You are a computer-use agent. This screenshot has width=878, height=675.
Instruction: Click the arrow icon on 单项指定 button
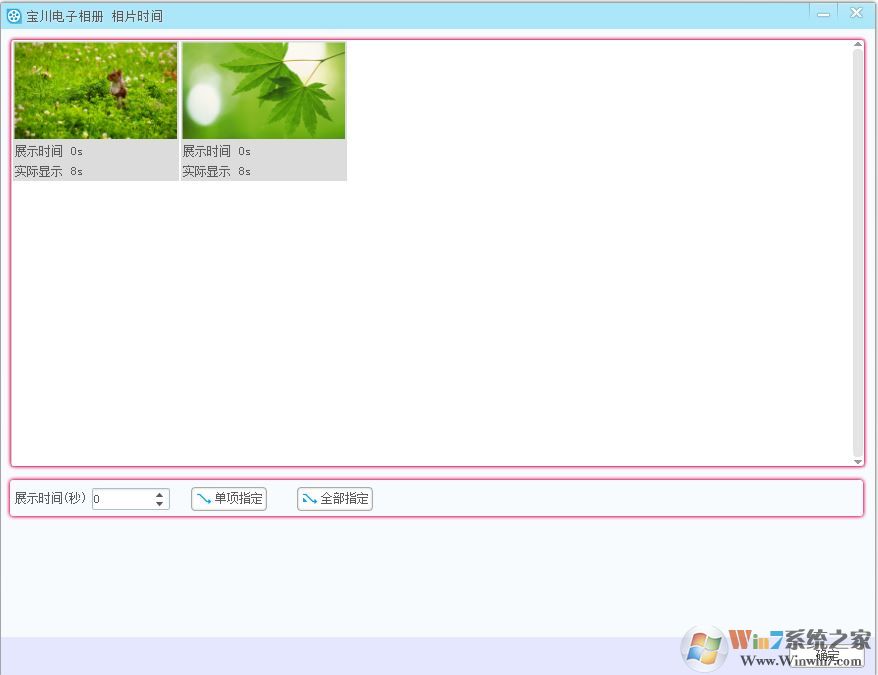coord(203,498)
